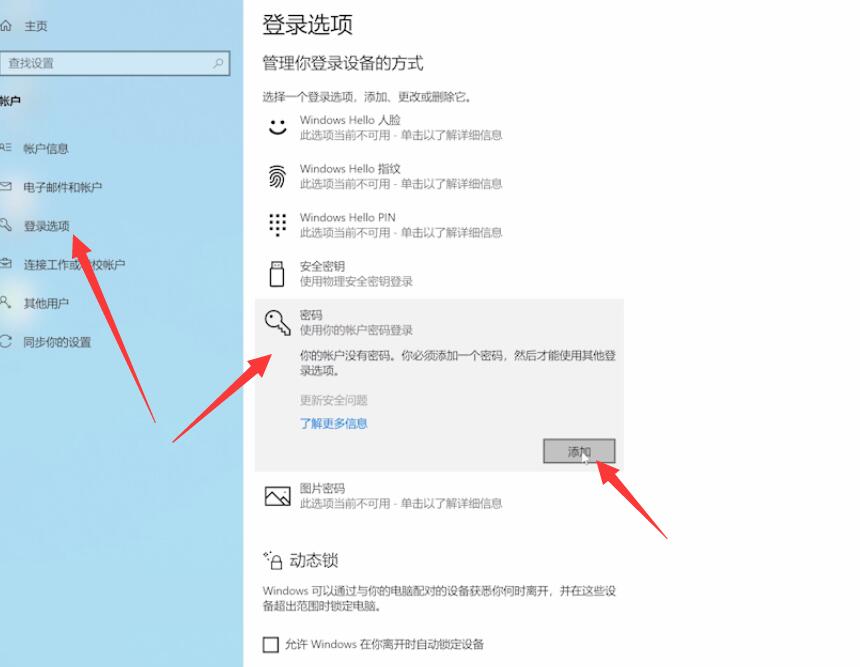
Task: Click the picture password image icon
Action: (x=278, y=496)
